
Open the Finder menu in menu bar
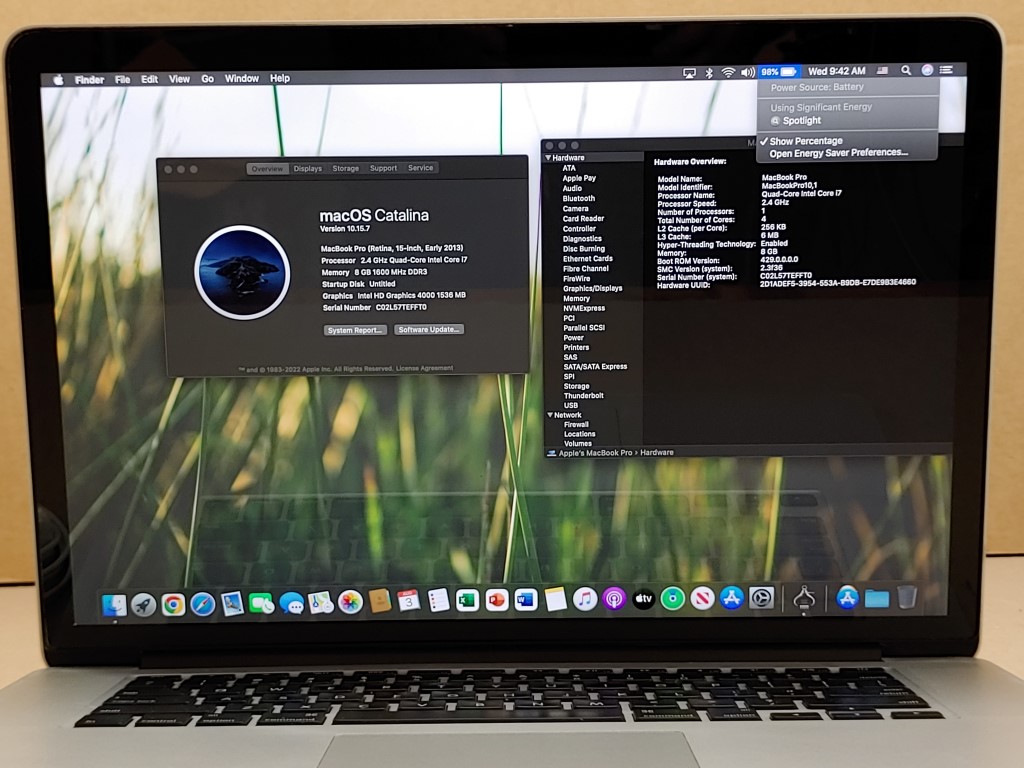[x=89, y=80]
